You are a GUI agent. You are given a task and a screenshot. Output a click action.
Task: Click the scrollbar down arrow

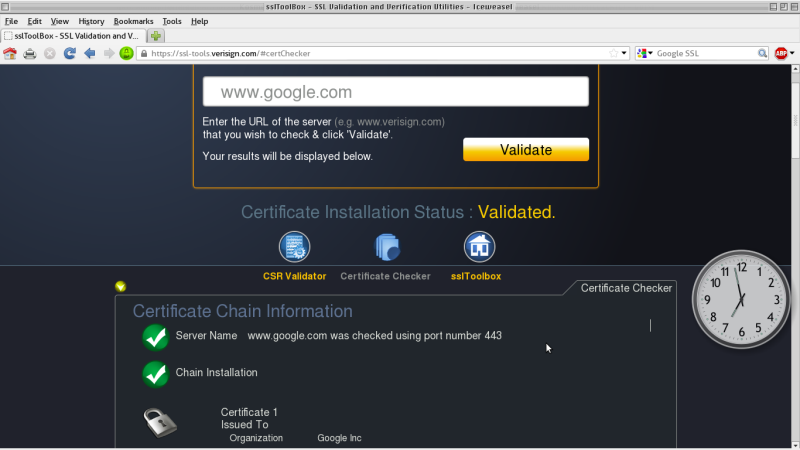tap(795, 445)
